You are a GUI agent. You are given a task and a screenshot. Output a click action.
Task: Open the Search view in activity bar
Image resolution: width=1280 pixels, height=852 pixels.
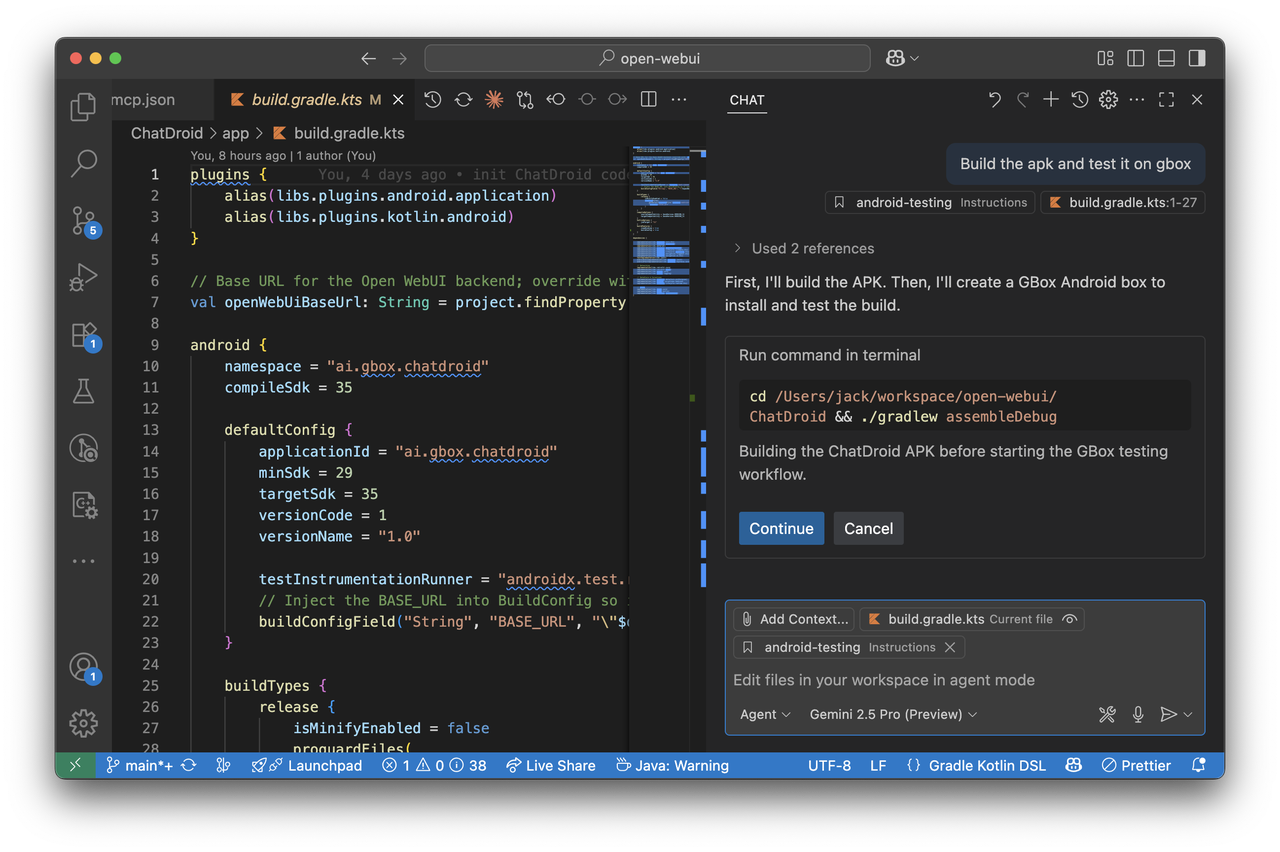coord(83,163)
